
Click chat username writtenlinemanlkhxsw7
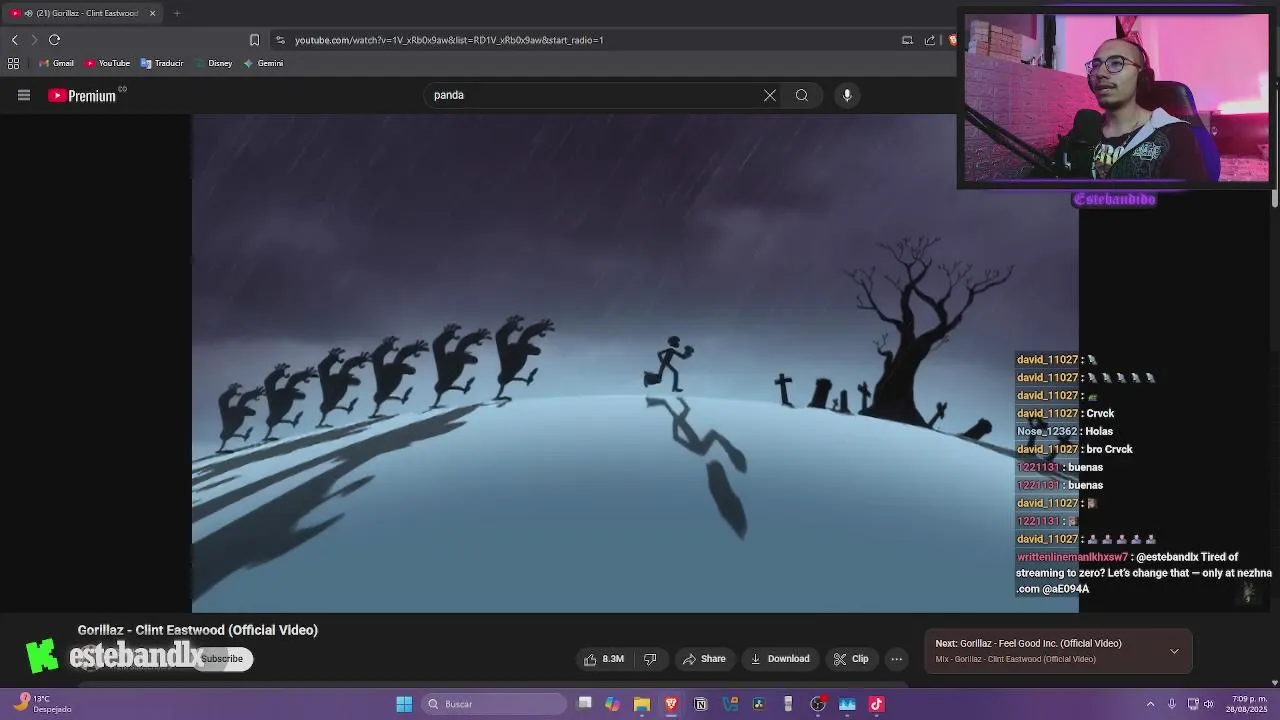(1072, 557)
